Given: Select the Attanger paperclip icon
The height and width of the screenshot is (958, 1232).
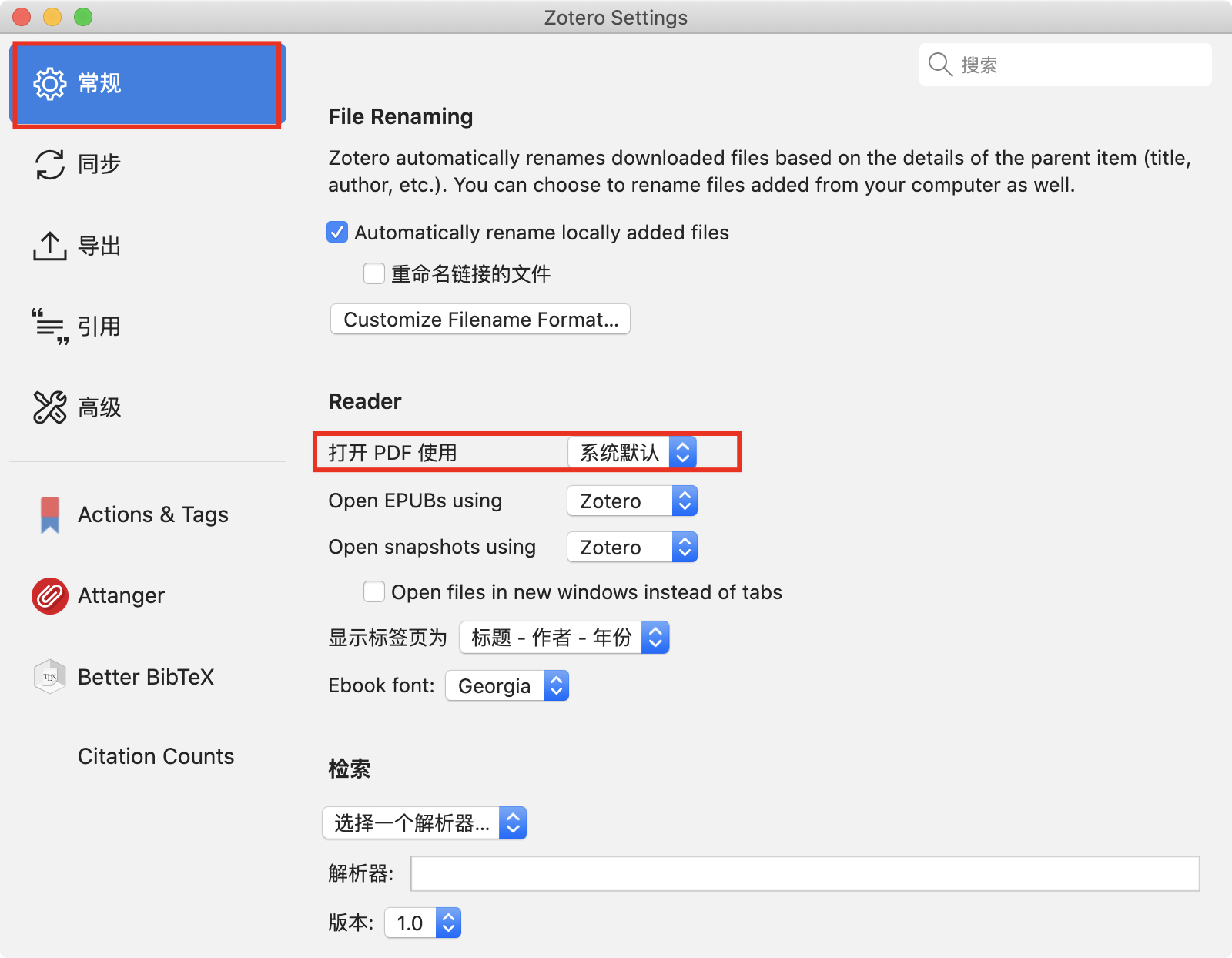Looking at the screenshot, I should click(x=50, y=595).
